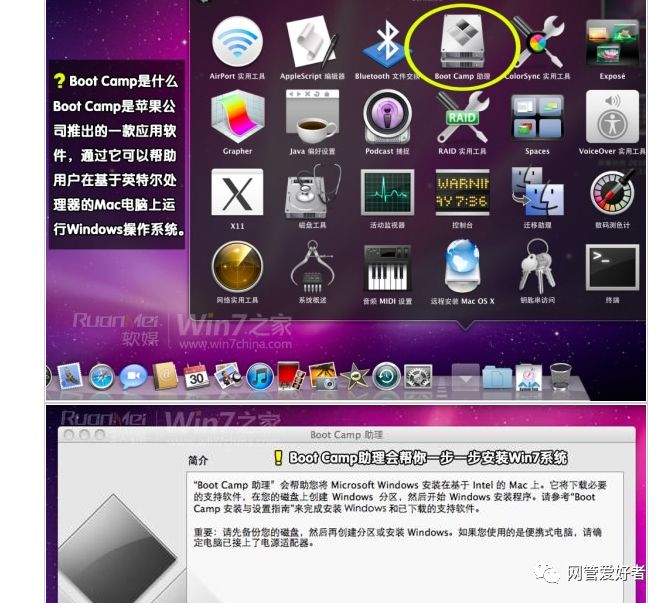Launch 迁移助理 (Migration Assistant)

coord(538,191)
